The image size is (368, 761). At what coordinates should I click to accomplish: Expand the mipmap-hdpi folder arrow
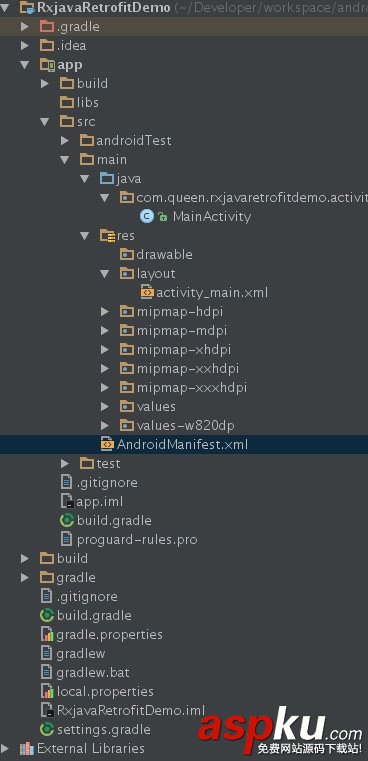104,312
